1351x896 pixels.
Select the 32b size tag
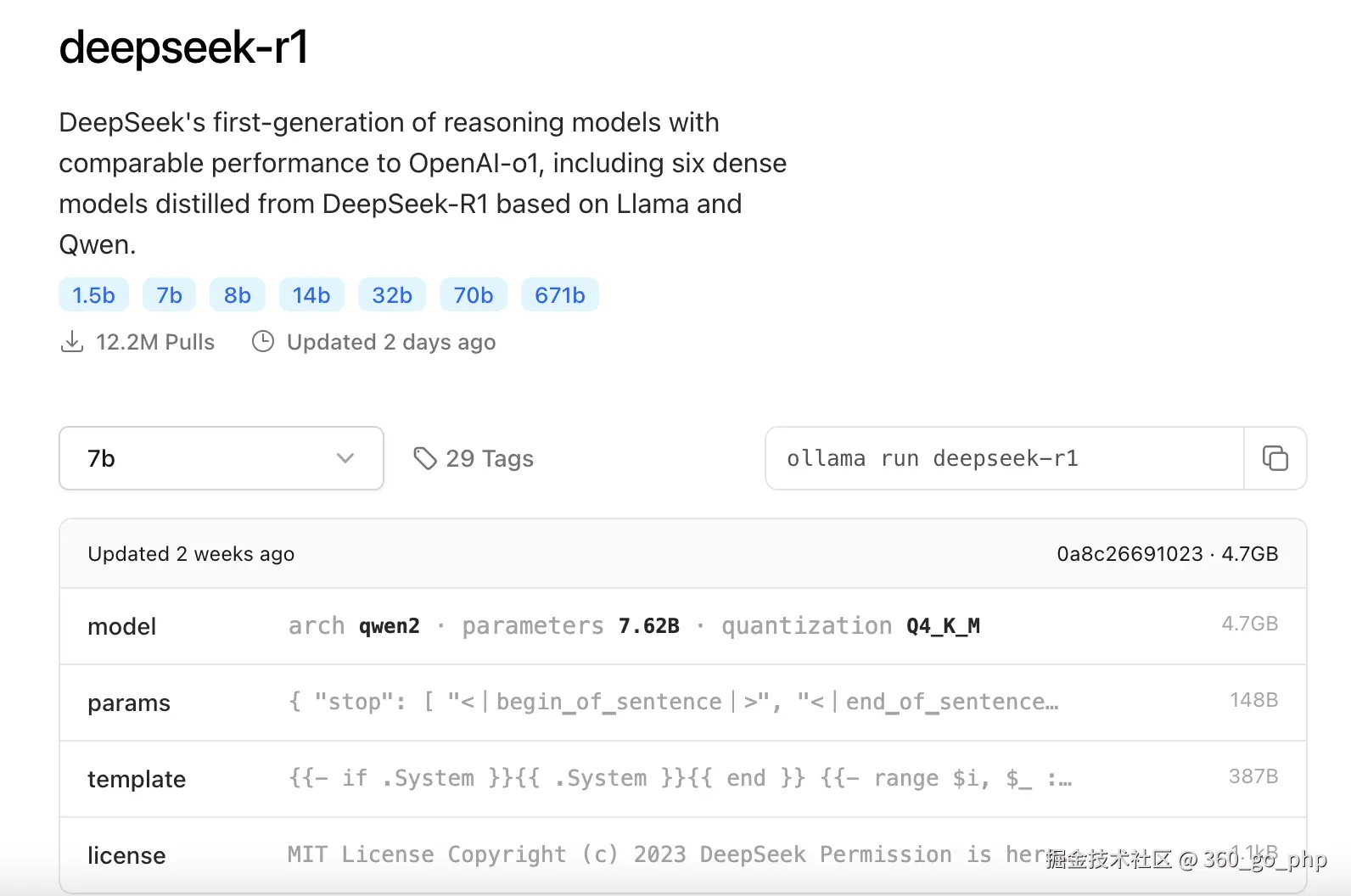tap(392, 295)
